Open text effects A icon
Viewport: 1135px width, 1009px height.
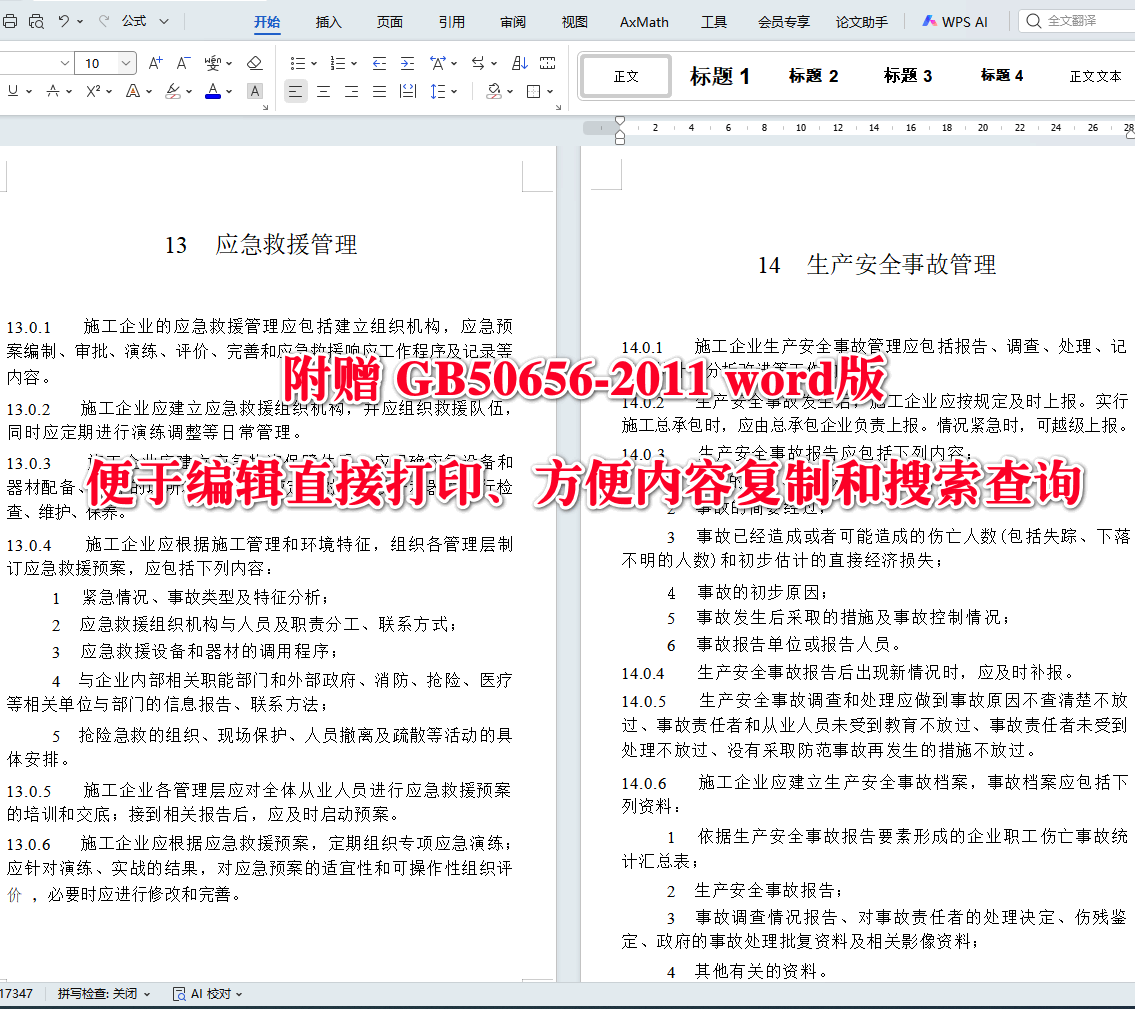[x=132, y=91]
